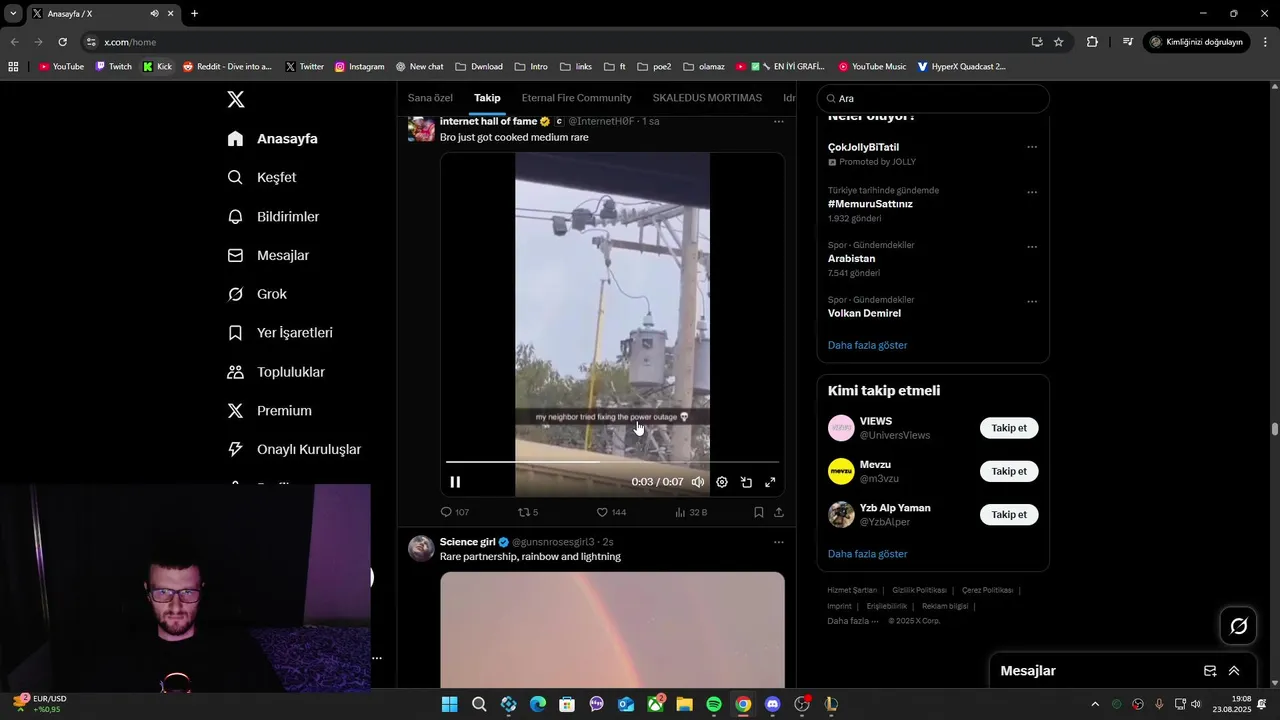Open more options on internet hall of fame post

(778, 121)
